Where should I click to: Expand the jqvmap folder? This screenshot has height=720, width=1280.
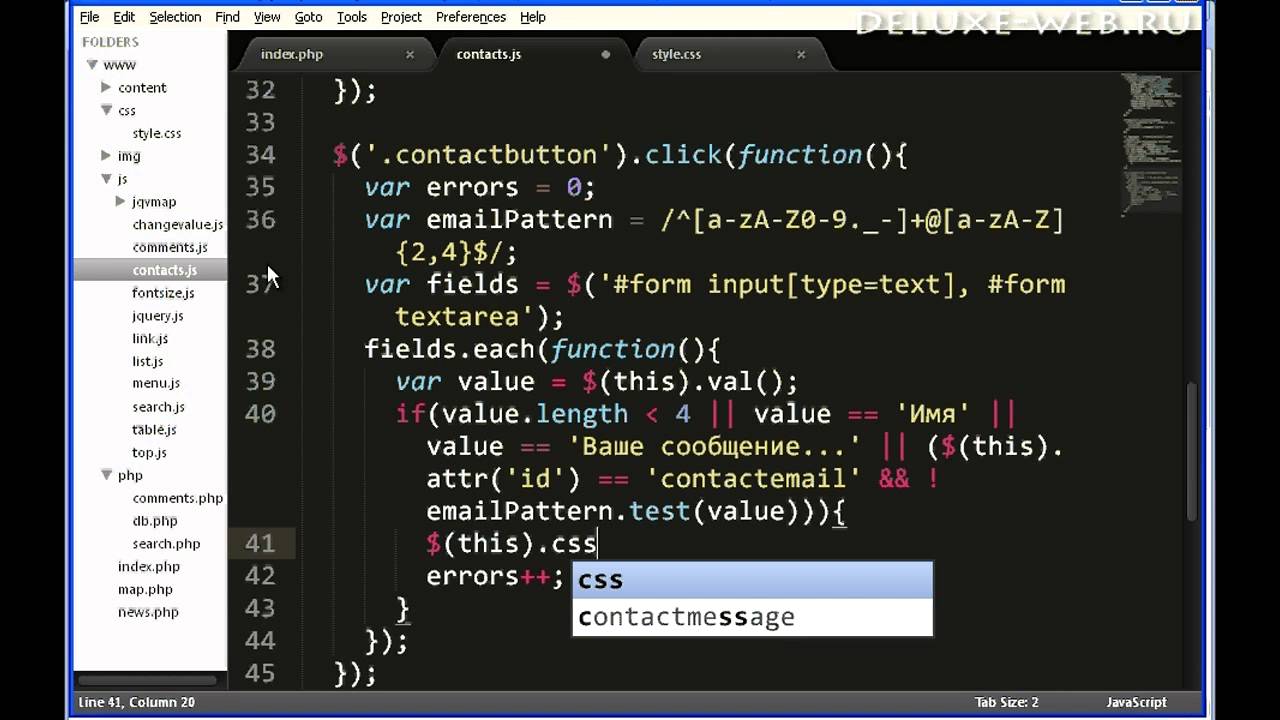120,201
